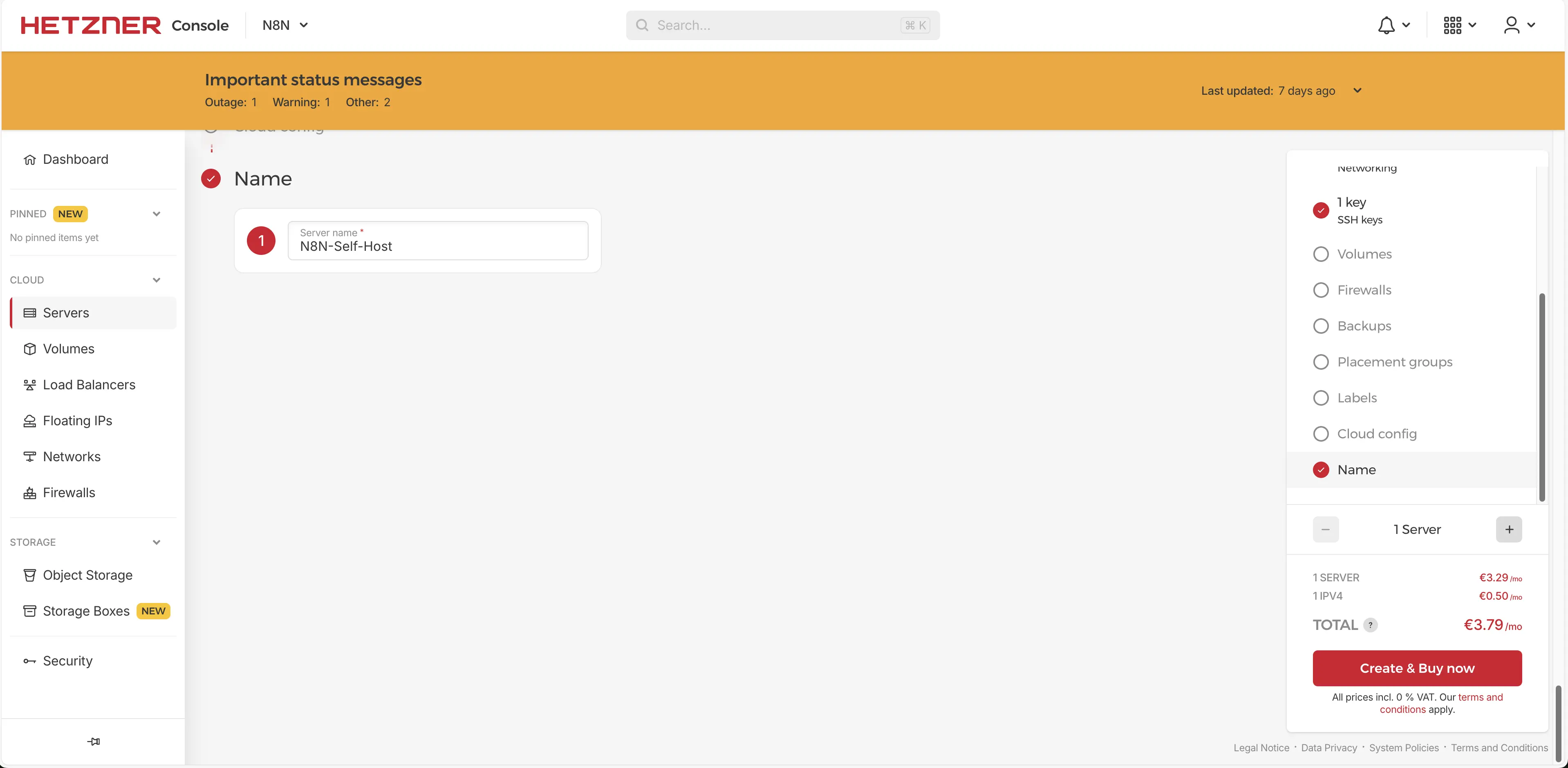
Task: Go to Floating IPs in sidebar
Action: tap(77, 420)
